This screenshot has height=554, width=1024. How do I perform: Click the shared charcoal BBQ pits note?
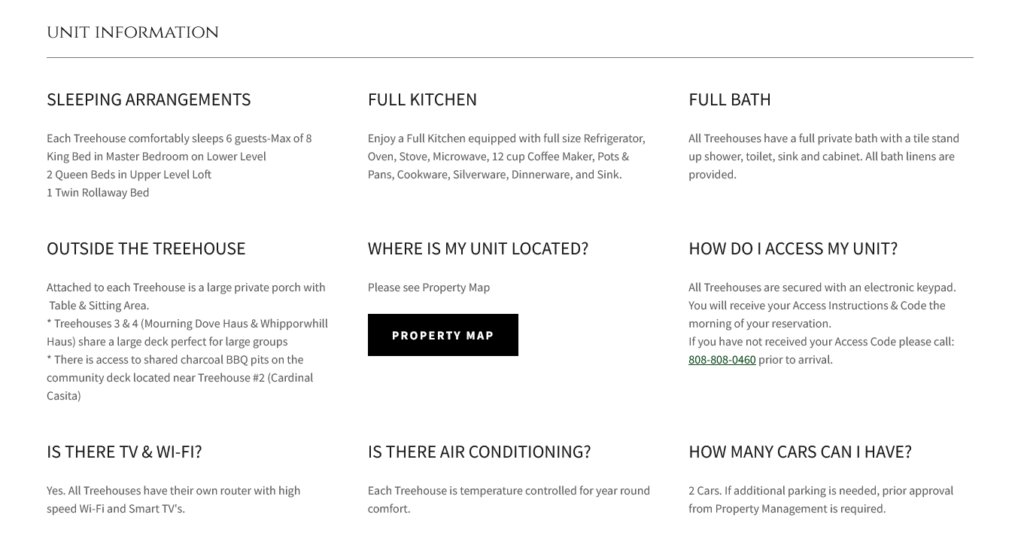180,378
